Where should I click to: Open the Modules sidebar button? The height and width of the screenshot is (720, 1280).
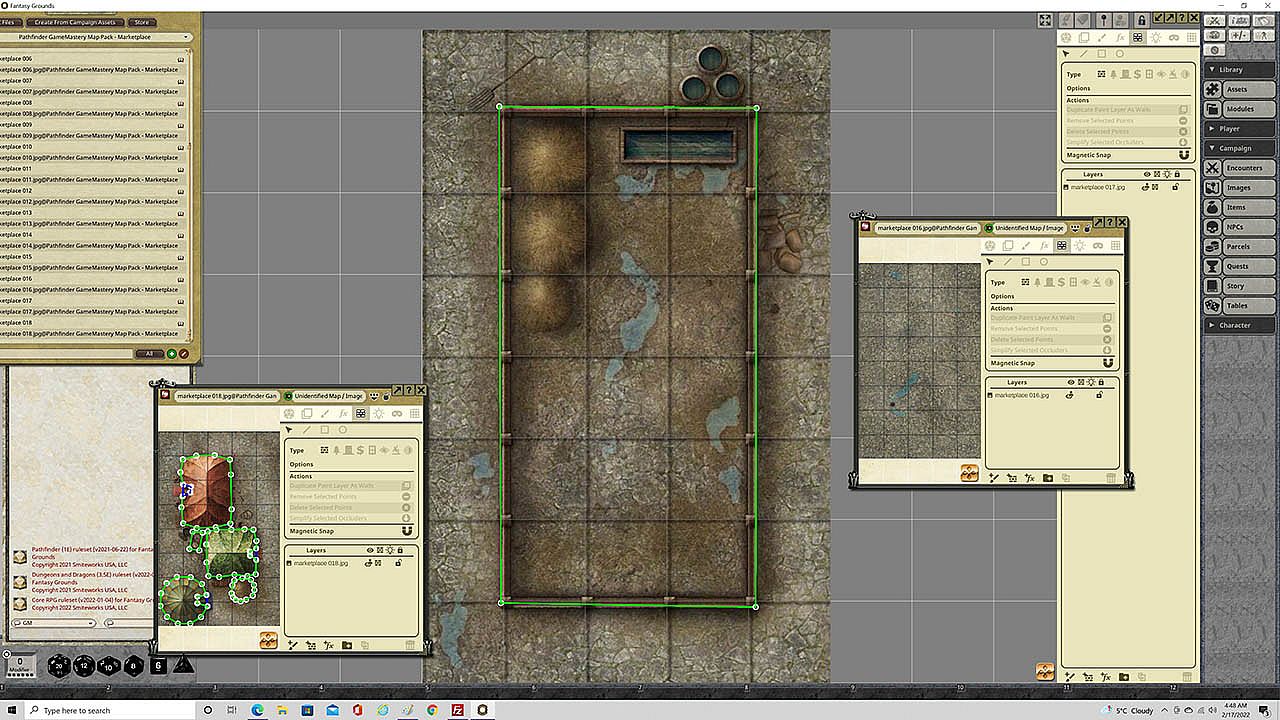[x=1248, y=109]
